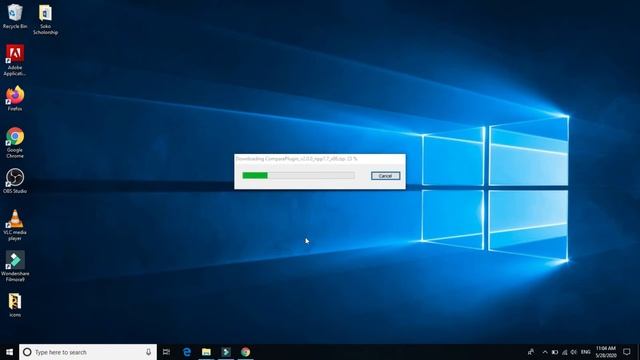Launch the Wondershare Filmora9 shortcut
This screenshot has width=640, height=360.
coord(15,266)
